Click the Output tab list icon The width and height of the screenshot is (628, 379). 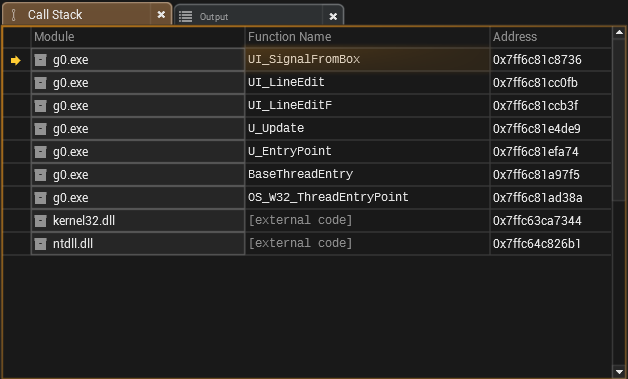(x=185, y=16)
